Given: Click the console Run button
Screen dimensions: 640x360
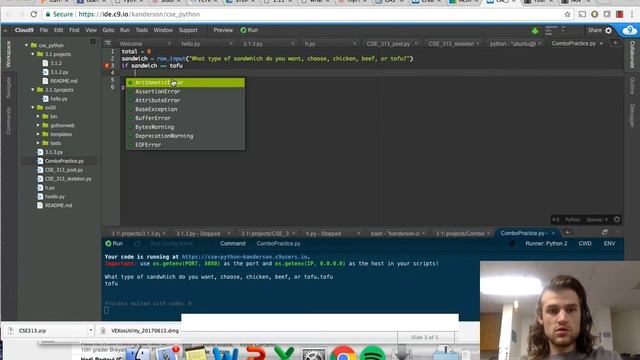Looking at the screenshot, I should click(114, 244).
